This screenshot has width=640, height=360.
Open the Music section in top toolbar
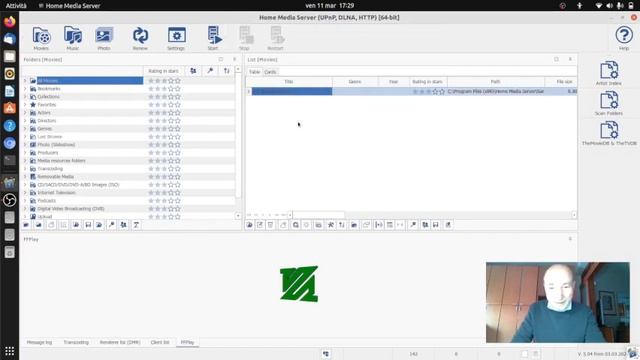tap(73, 38)
